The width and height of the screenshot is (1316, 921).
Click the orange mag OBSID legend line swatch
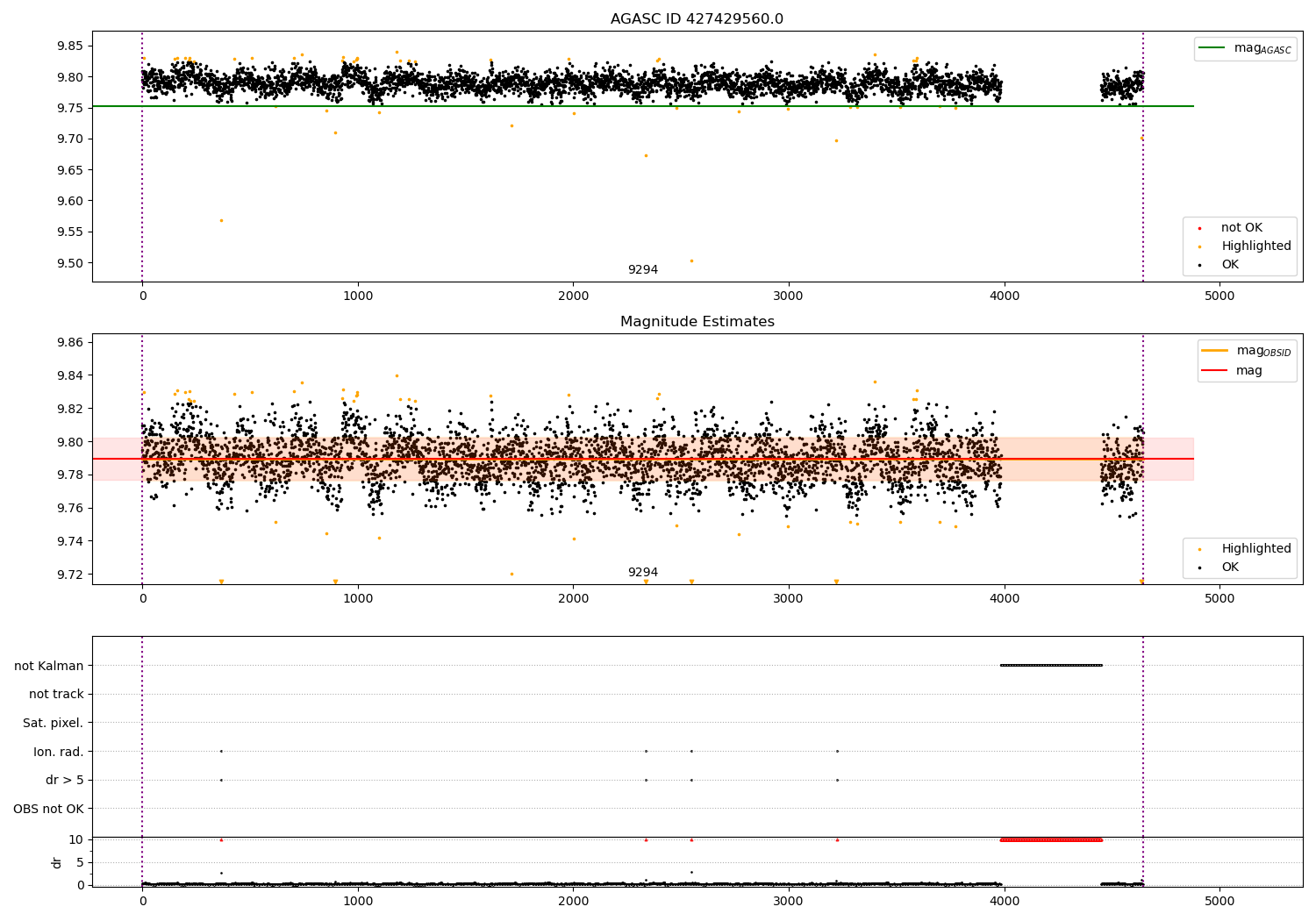click(x=1215, y=351)
